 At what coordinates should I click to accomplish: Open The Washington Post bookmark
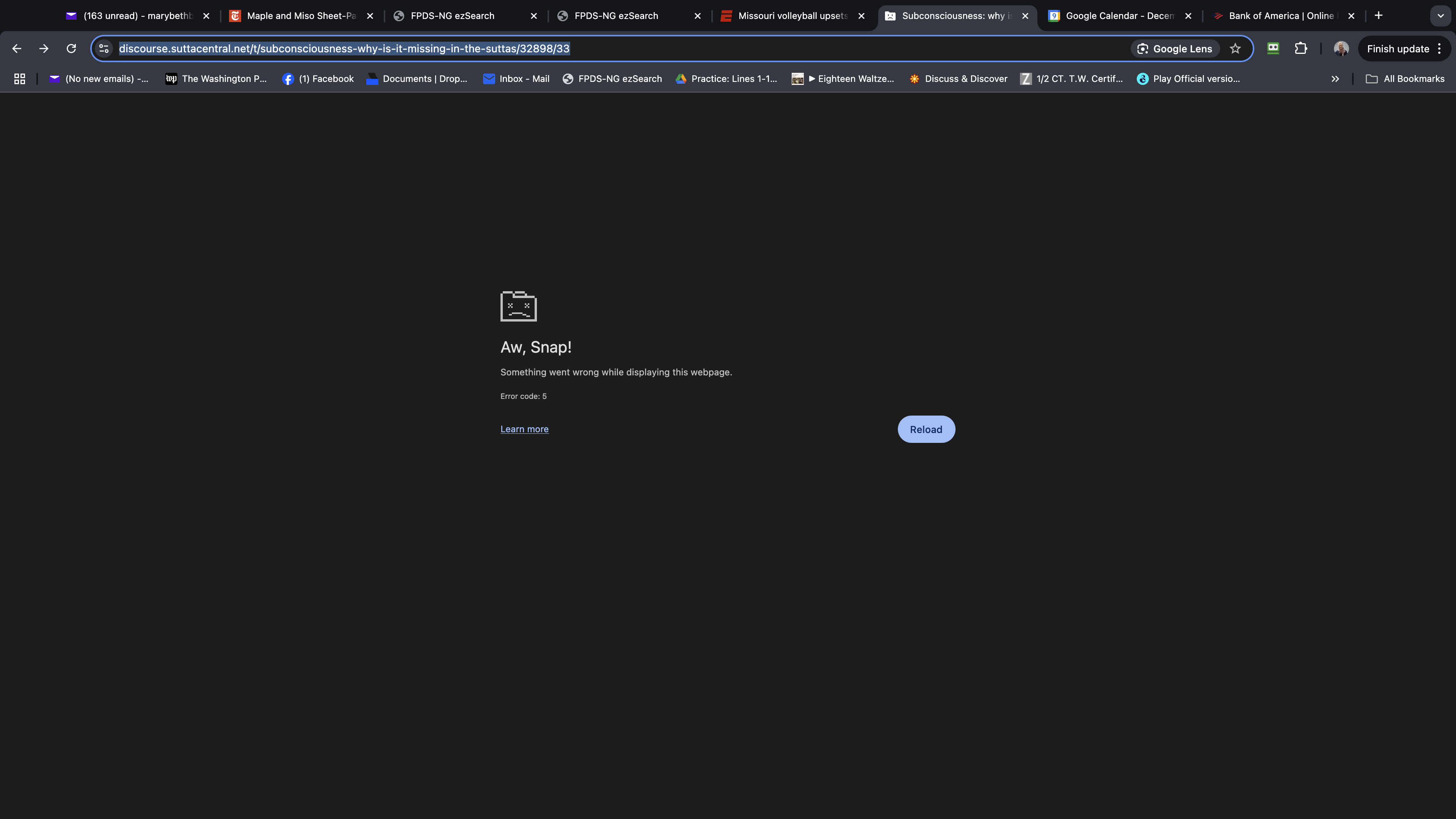(x=216, y=78)
